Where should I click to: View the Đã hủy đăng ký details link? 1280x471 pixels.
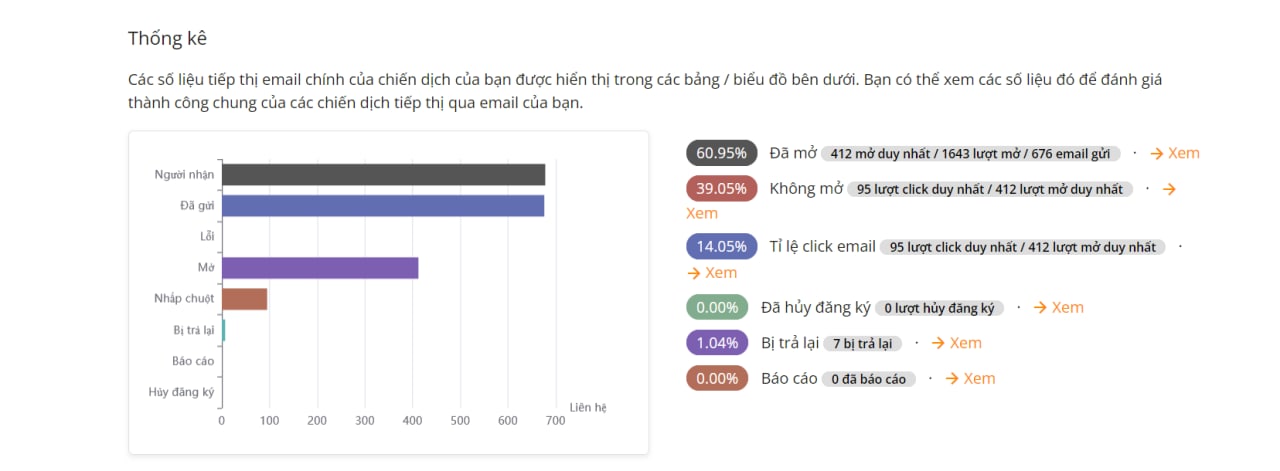1058,308
